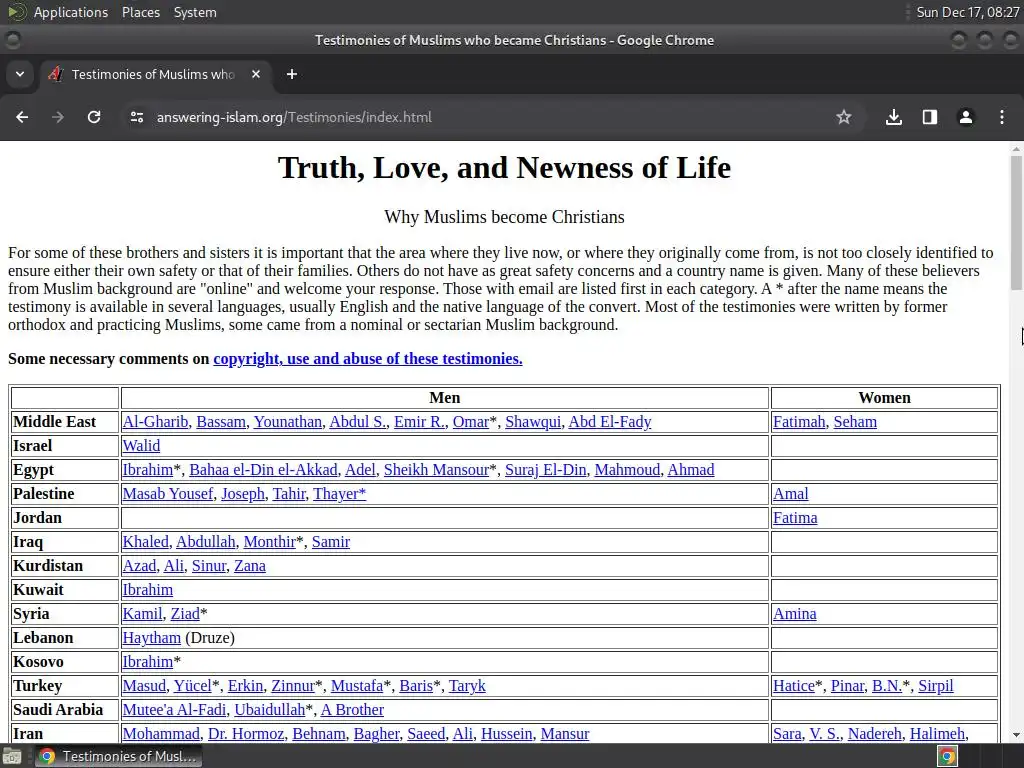The image size is (1024, 768).
Task: Open Khaled testimony in Iraq row
Action: 146,542
